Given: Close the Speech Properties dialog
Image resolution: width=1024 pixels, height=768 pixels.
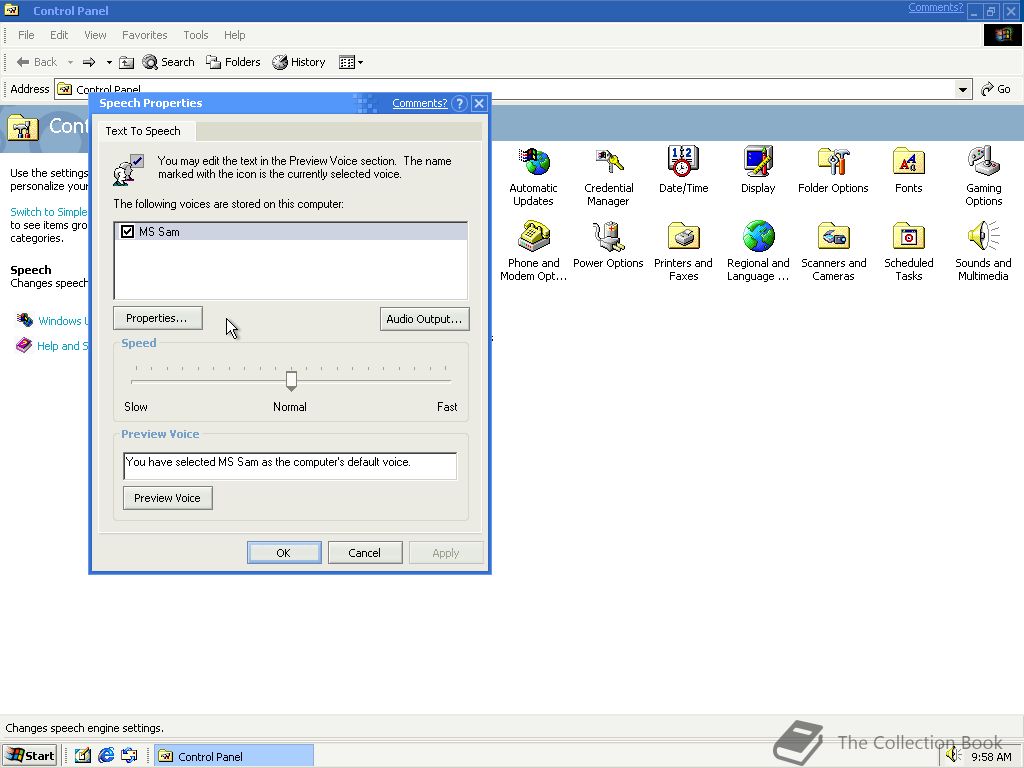Looking at the screenshot, I should pyautogui.click(x=479, y=103).
